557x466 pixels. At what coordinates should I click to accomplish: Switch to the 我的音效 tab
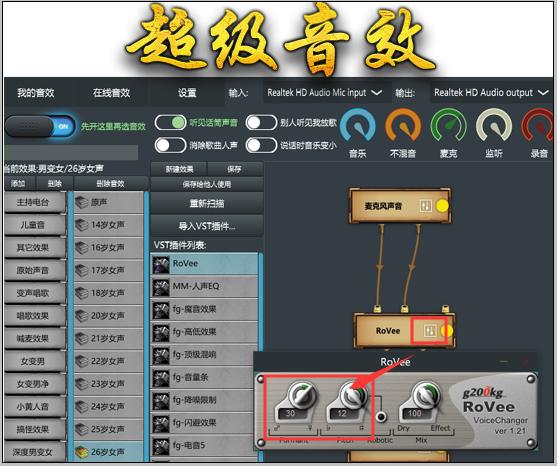(x=36, y=93)
